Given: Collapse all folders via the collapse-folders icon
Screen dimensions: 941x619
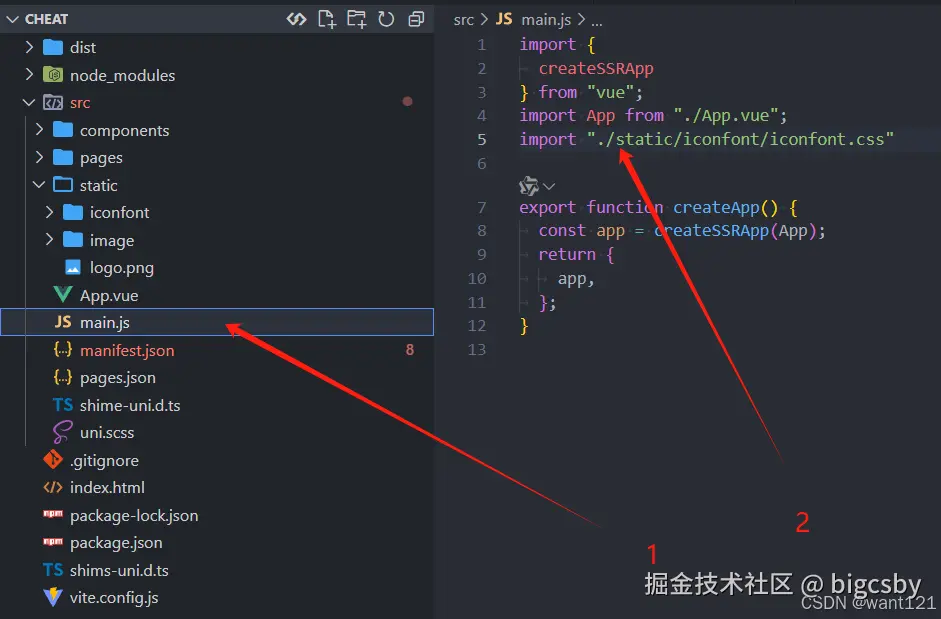Looking at the screenshot, I should [x=416, y=18].
